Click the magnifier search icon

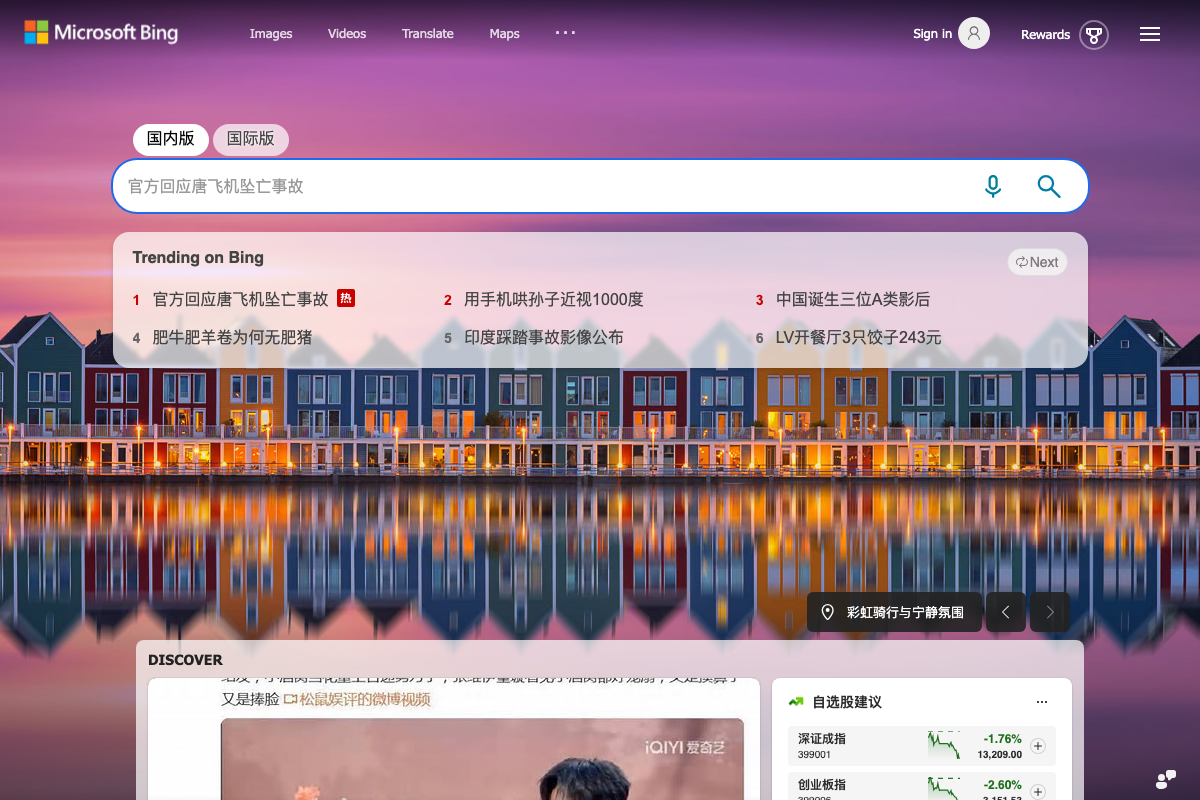[1048, 186]
